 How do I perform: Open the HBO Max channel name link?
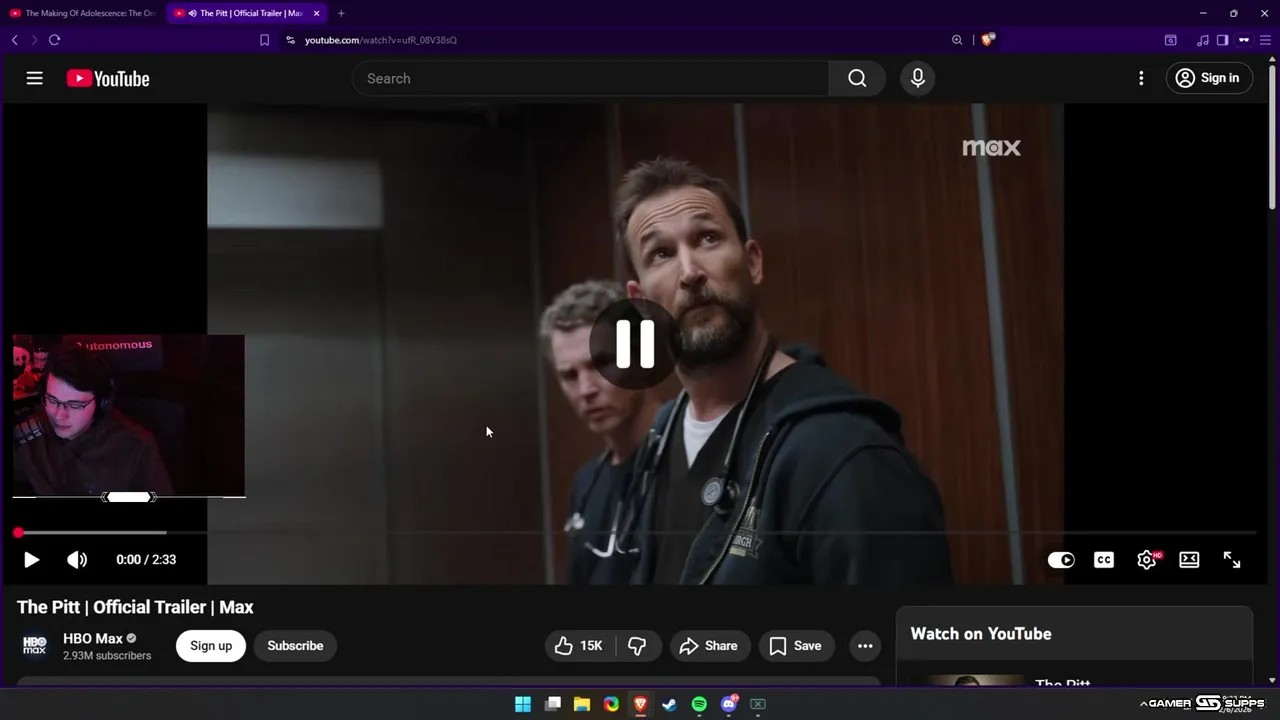point(93,638)
